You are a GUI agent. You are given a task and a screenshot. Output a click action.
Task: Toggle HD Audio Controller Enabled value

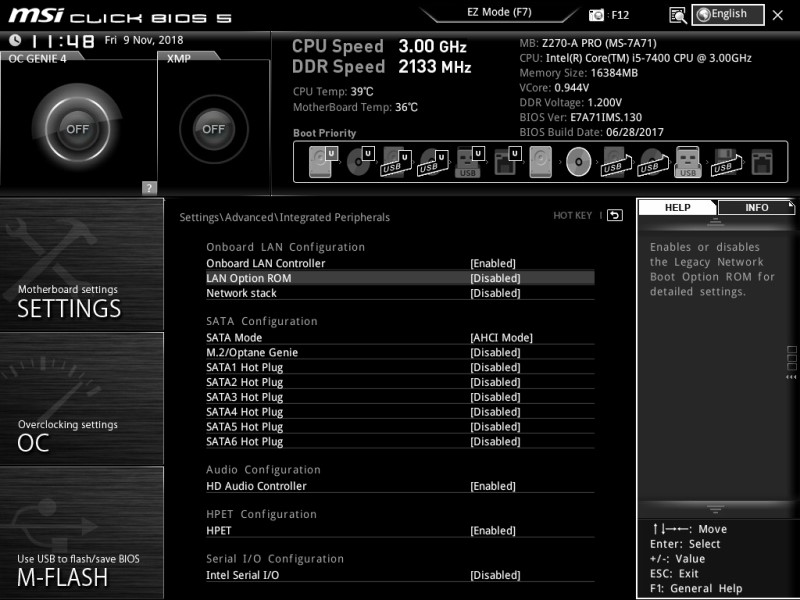click(x=493, y=486)
